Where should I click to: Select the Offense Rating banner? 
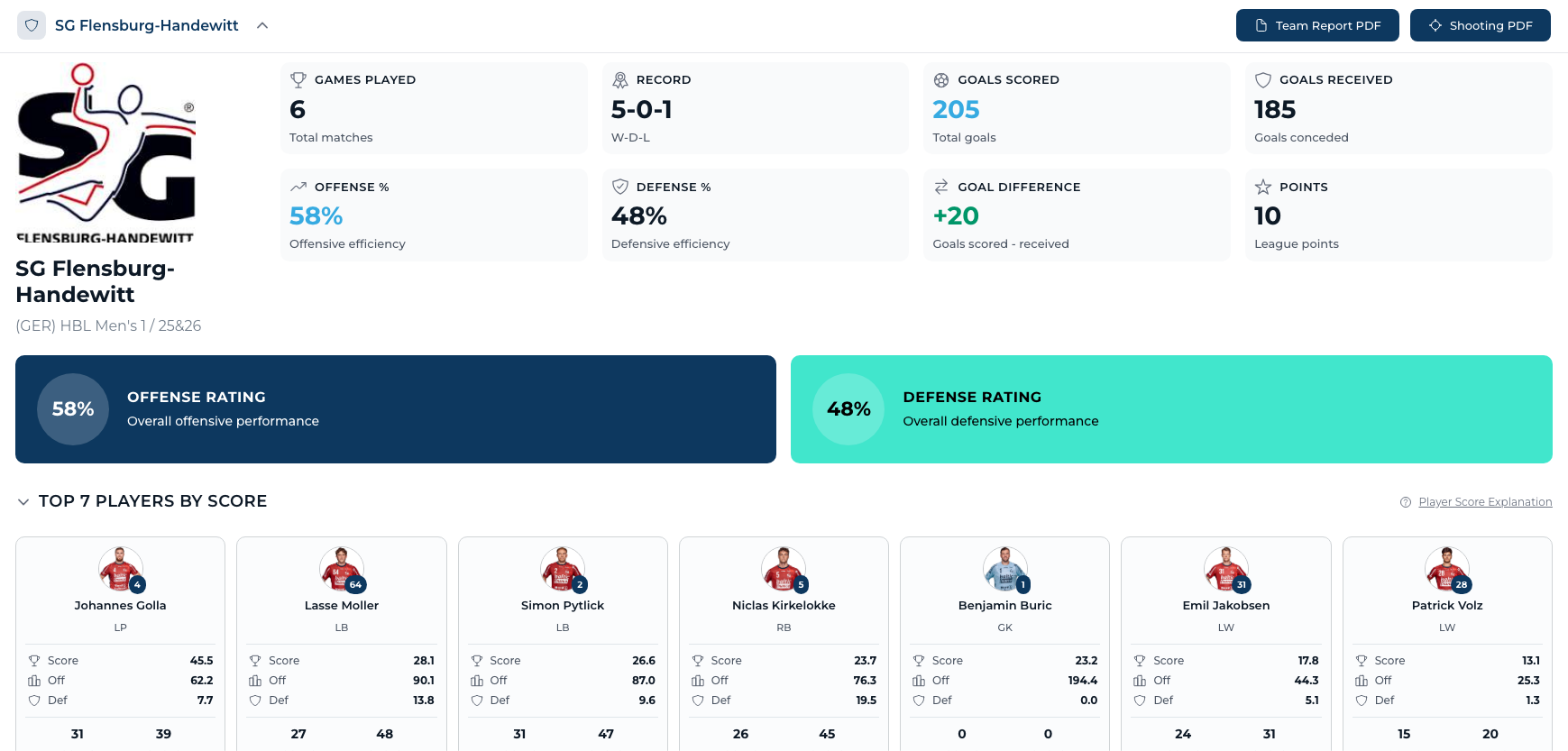[395, 409]
